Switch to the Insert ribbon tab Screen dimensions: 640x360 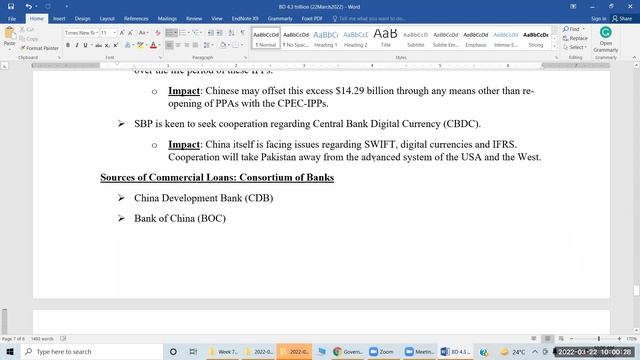coord(59,19)
